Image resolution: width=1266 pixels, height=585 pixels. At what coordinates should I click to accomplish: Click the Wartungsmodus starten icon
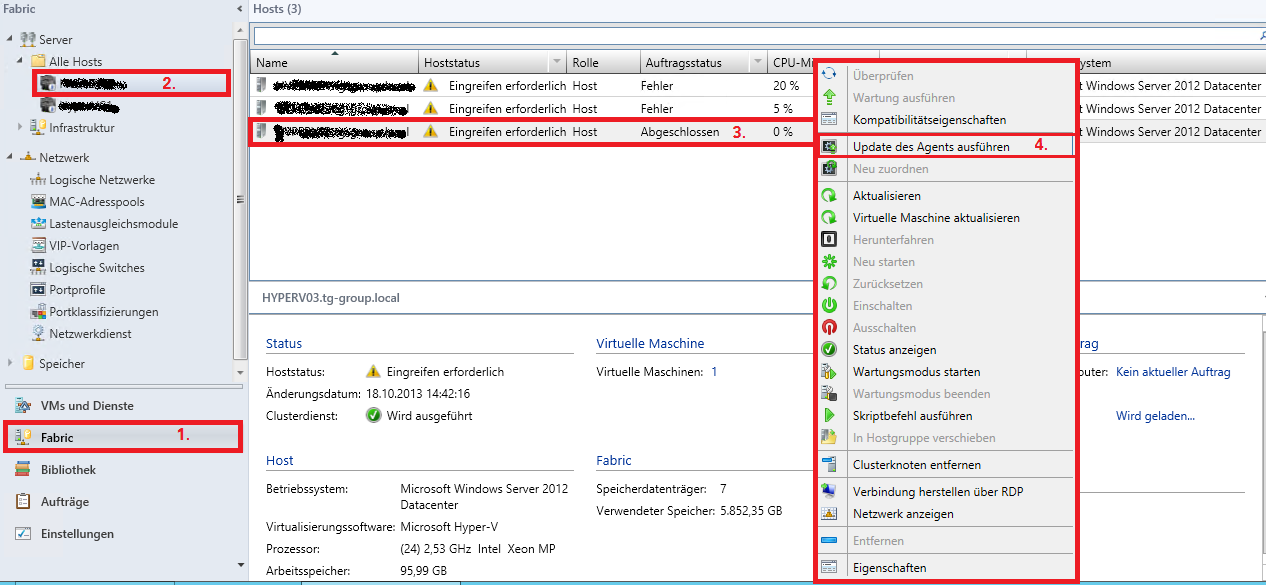[x=829, y=372]
